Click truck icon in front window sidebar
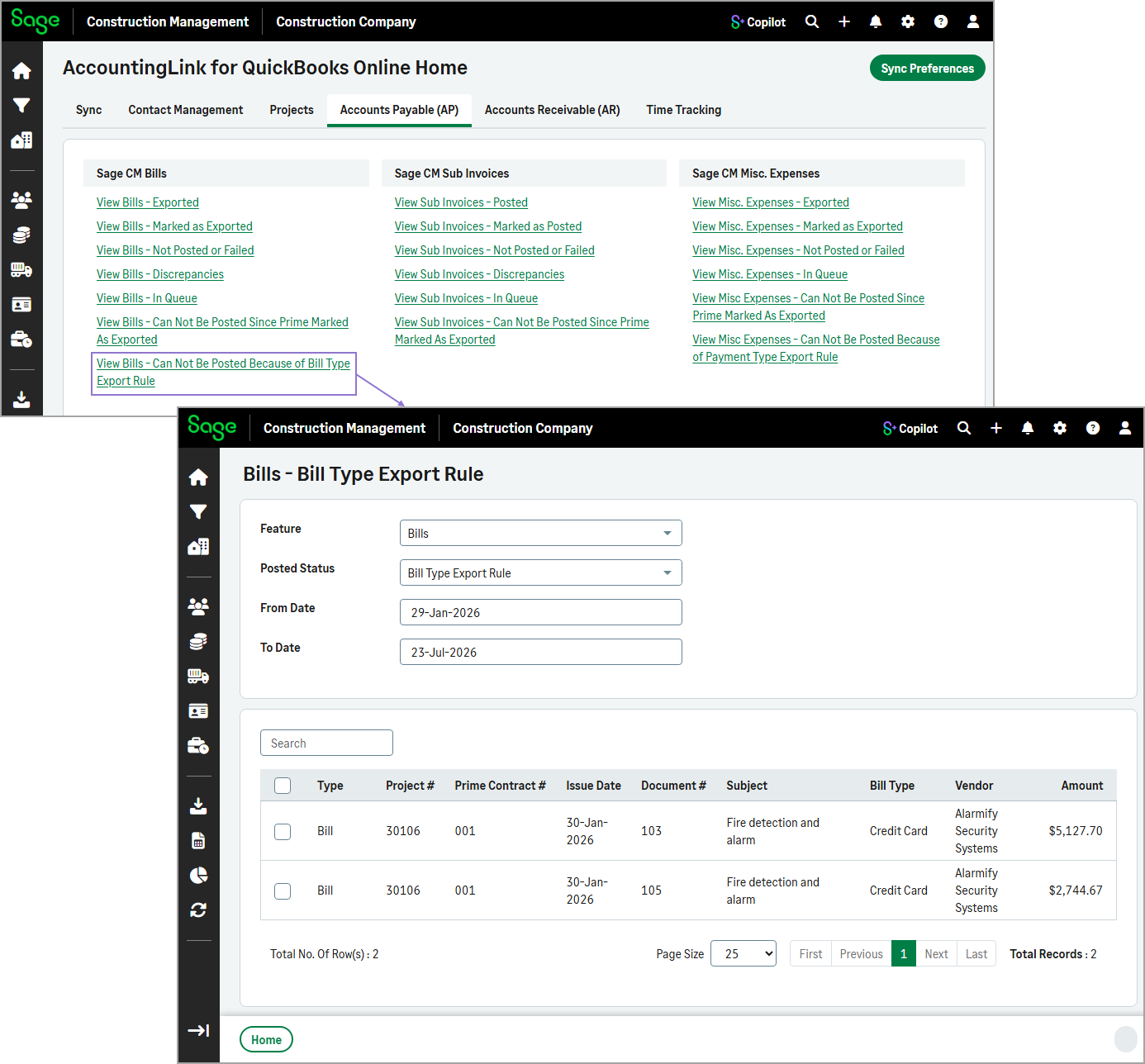 coord(198,677)
